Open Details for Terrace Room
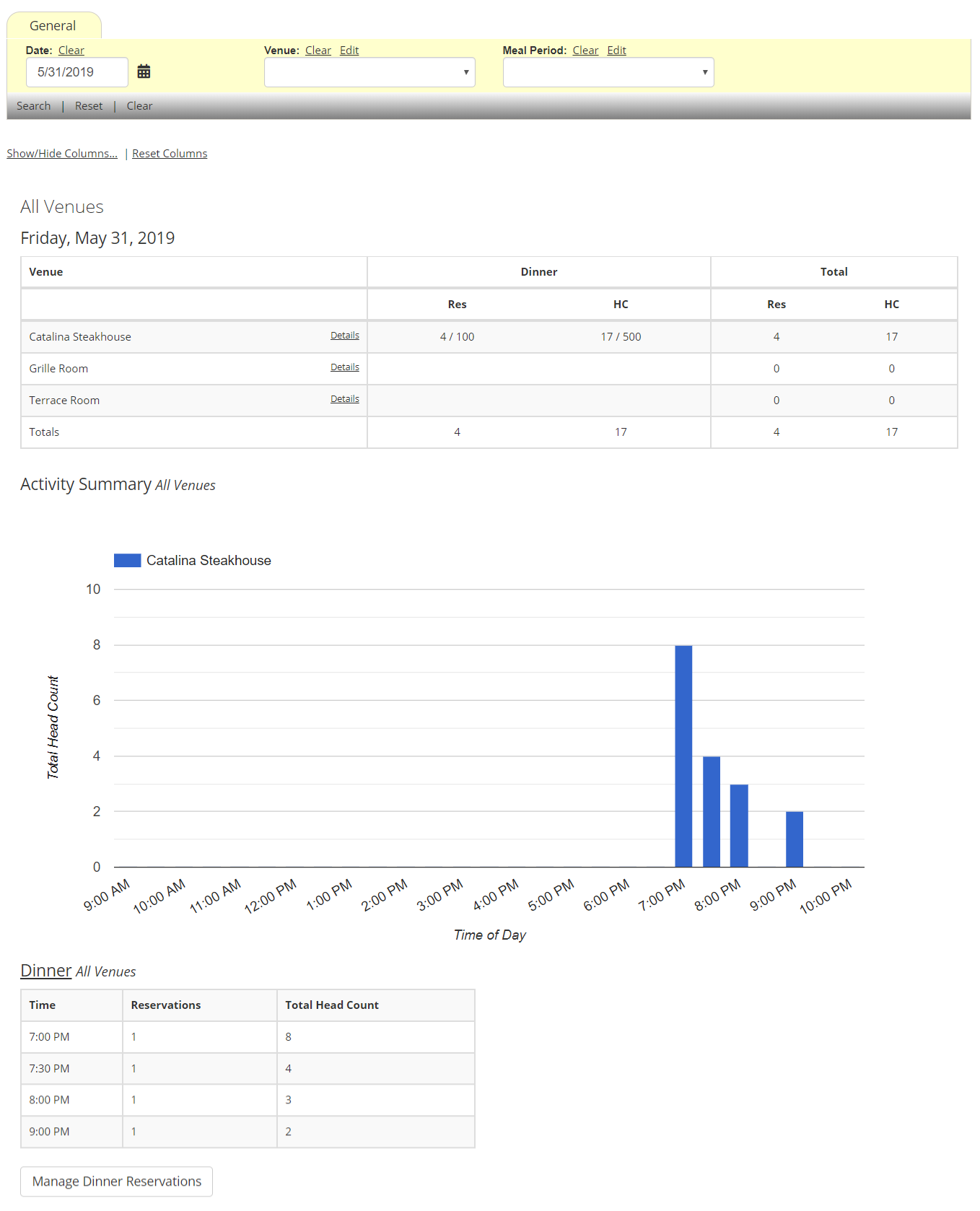The width and height of the screenshot is (980, 1211). point(345,399)
